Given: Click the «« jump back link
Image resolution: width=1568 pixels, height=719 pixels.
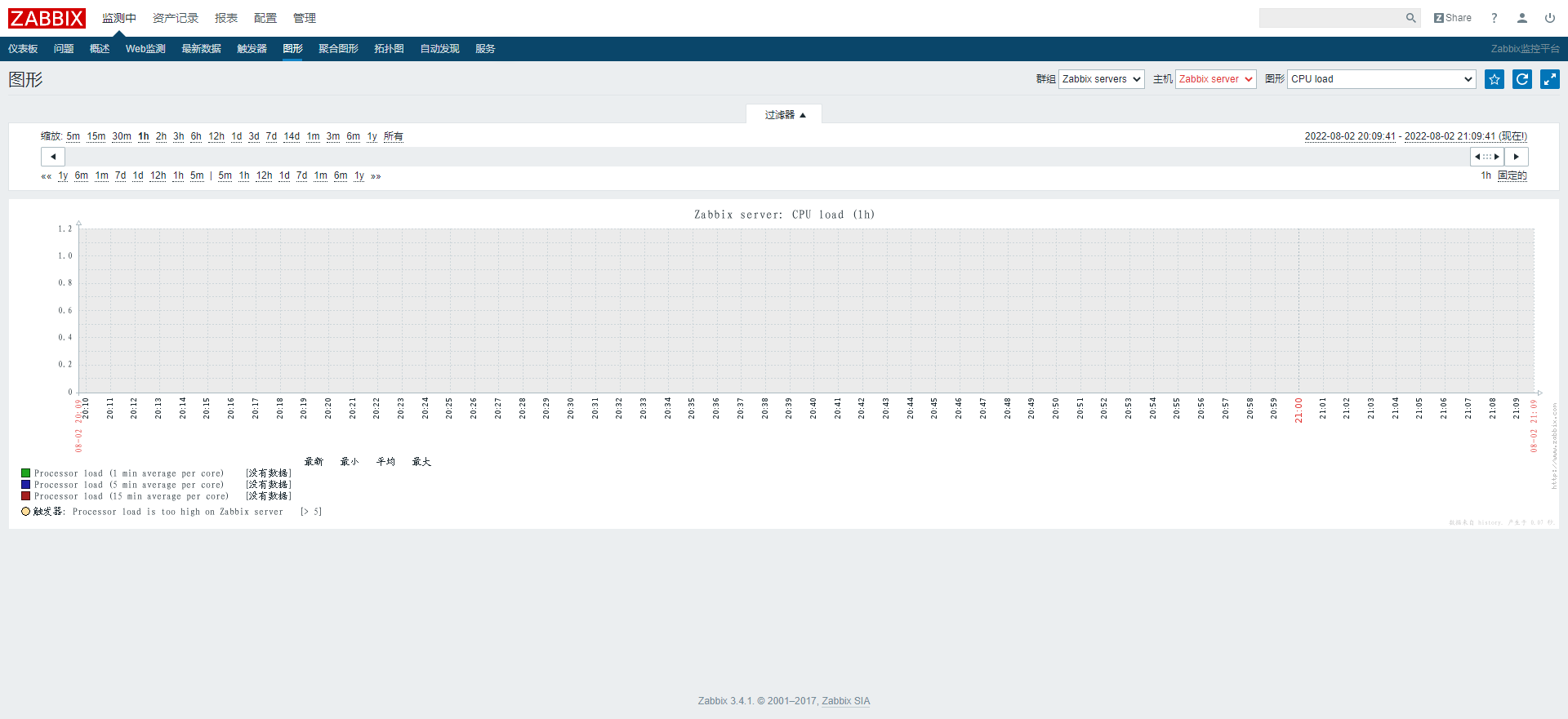Looking at the screenshot, I should click(x=47, y=176).
